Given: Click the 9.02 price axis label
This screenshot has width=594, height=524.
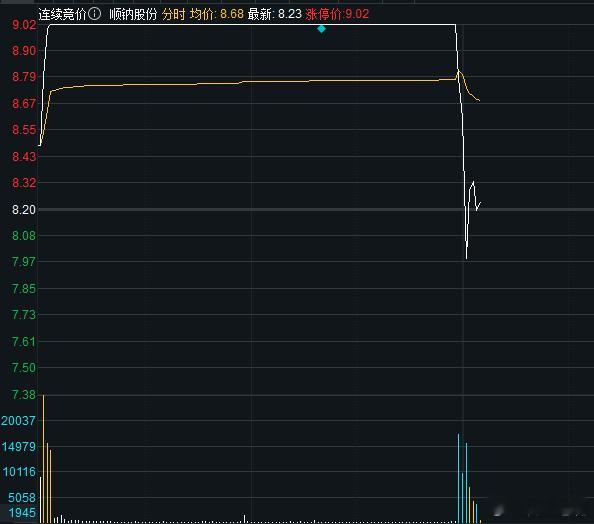Looking at the screenshot, I should tap(24, 25).
